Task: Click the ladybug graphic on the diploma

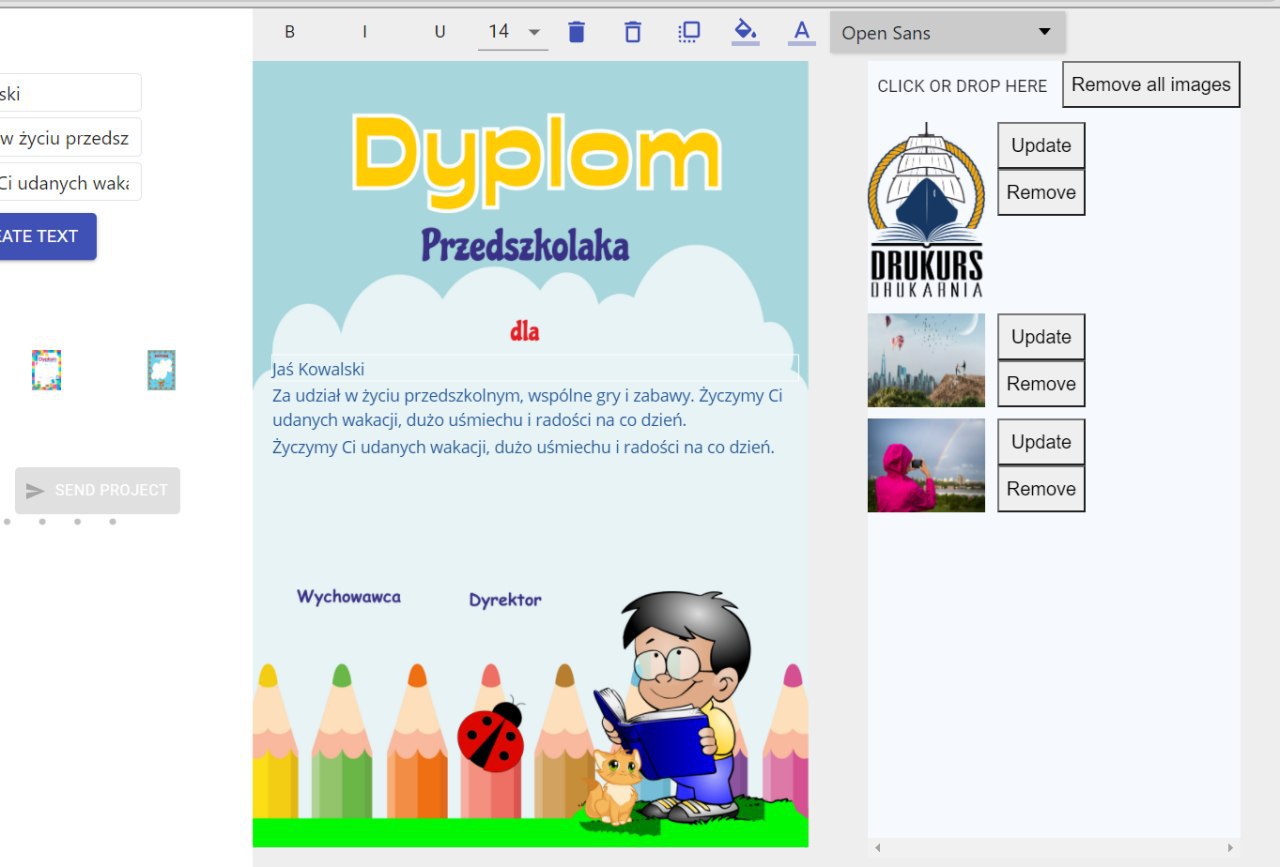Action: coord(491,736)
